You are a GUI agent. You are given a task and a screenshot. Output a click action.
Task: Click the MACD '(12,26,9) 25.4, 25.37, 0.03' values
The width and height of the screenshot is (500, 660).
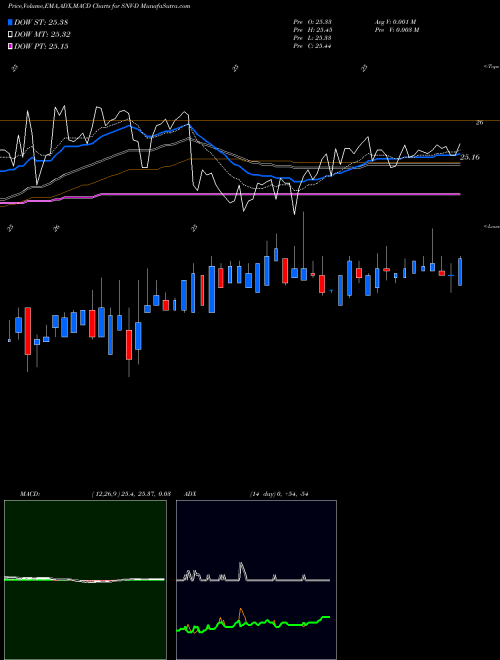(130, 494)
